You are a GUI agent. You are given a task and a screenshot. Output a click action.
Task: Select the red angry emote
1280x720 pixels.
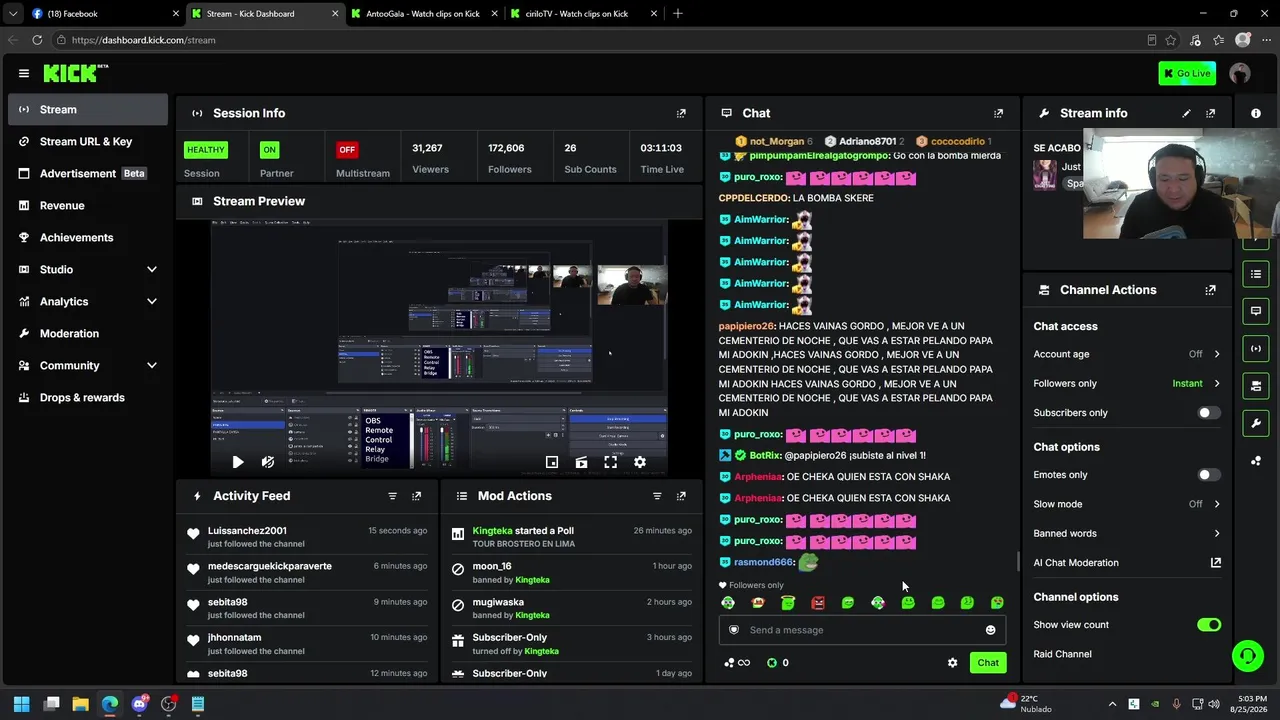[818, 603]
